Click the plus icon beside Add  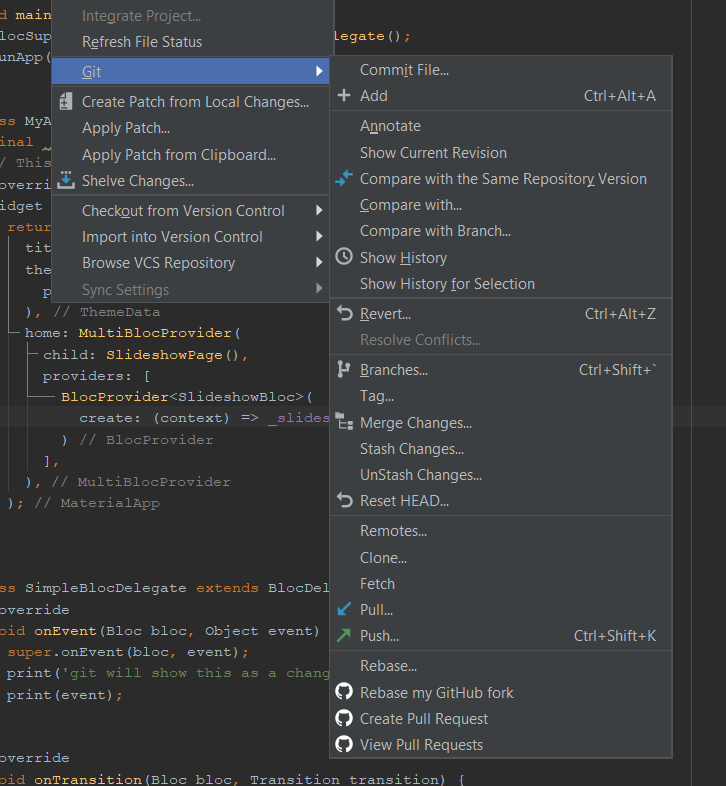[344, 95]
